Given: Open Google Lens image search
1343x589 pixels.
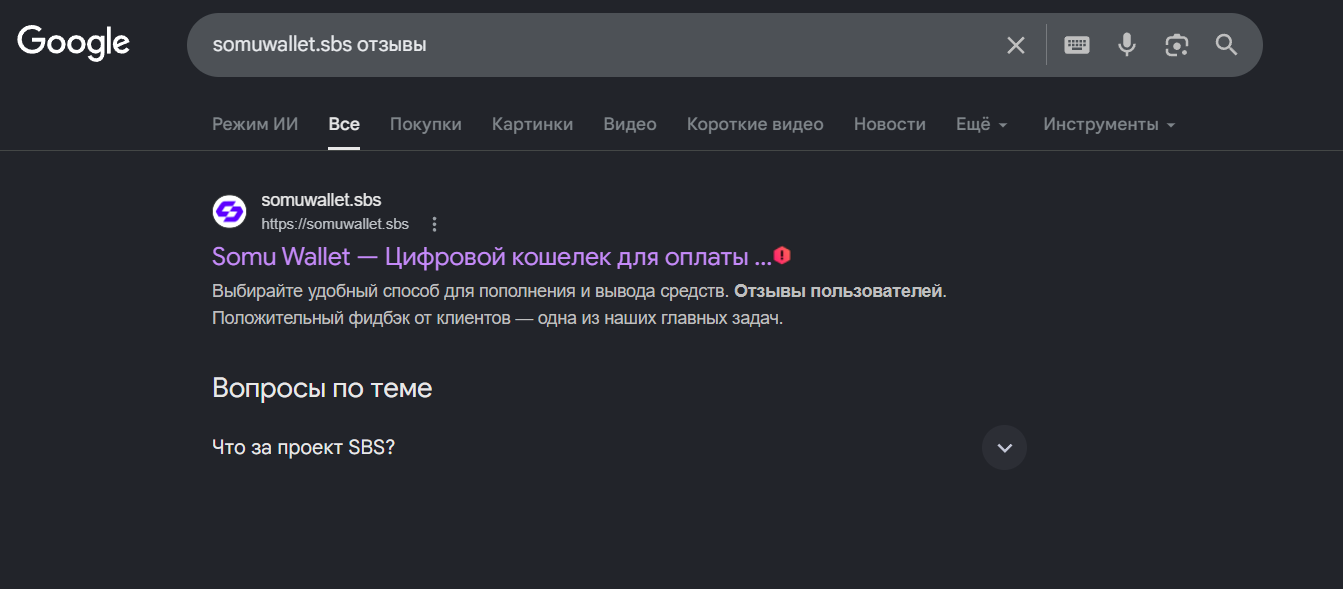Looking at the screenshot, I should point(1177,45).
